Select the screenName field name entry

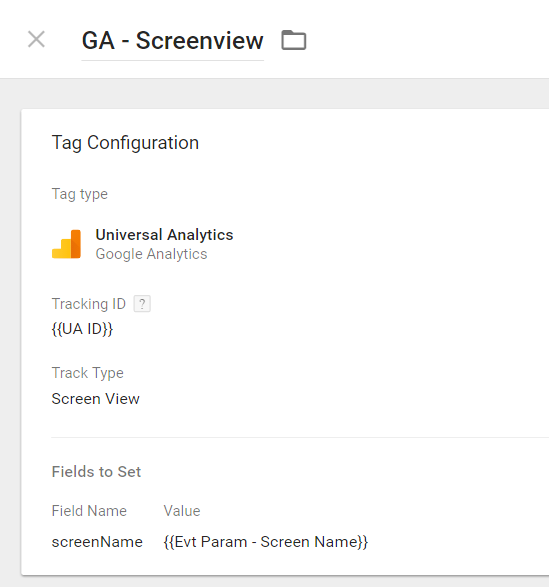point(97,542)
